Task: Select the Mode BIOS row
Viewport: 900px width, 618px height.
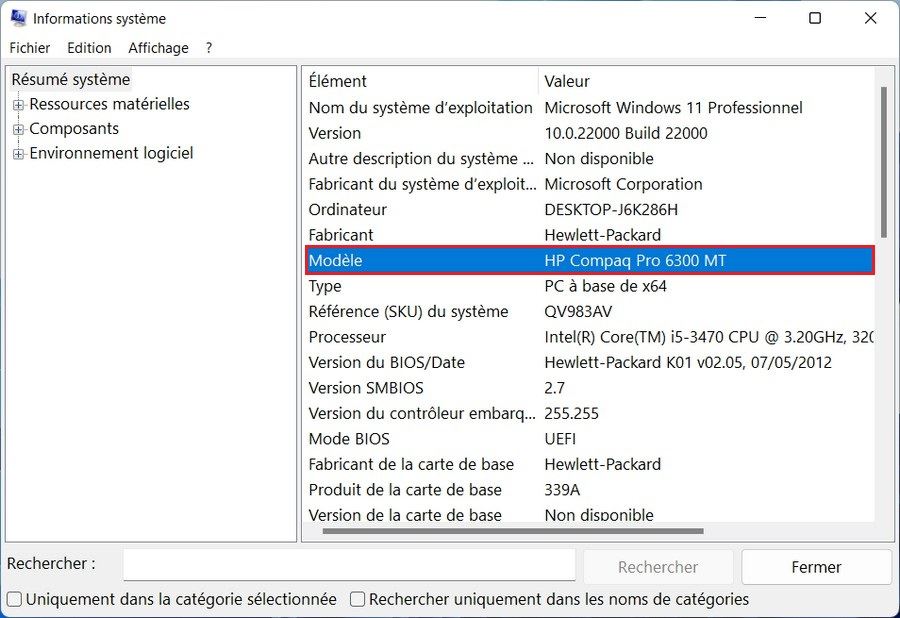Action: tap(589, 439)
